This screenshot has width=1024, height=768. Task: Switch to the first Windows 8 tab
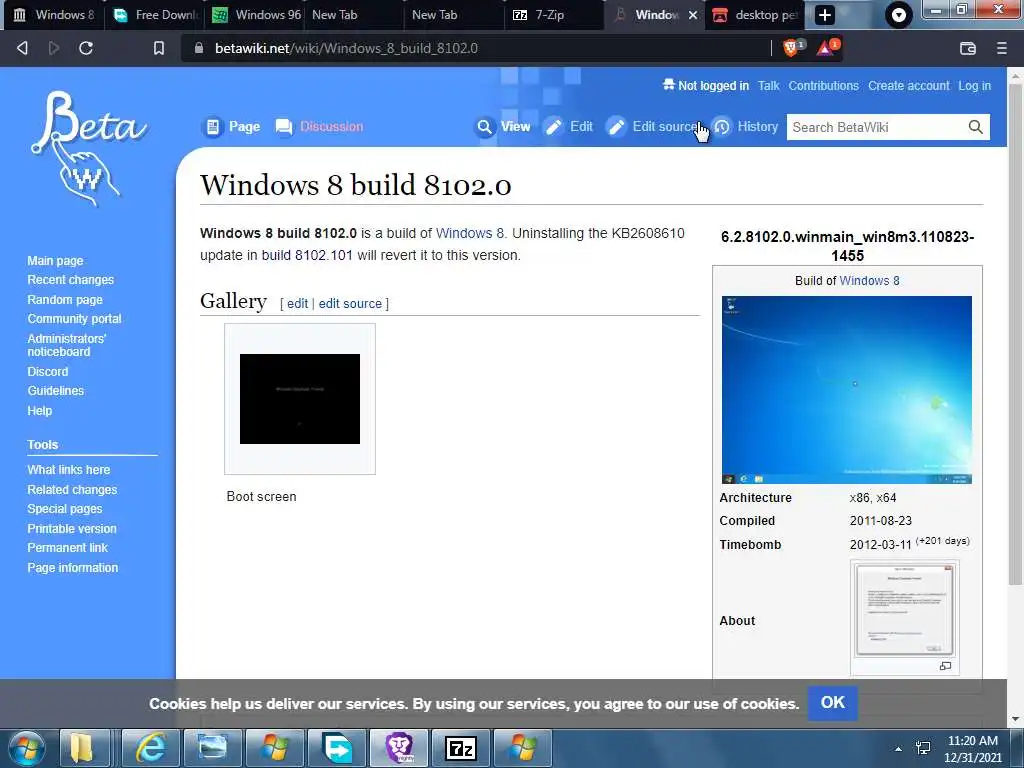coord(54,15)
